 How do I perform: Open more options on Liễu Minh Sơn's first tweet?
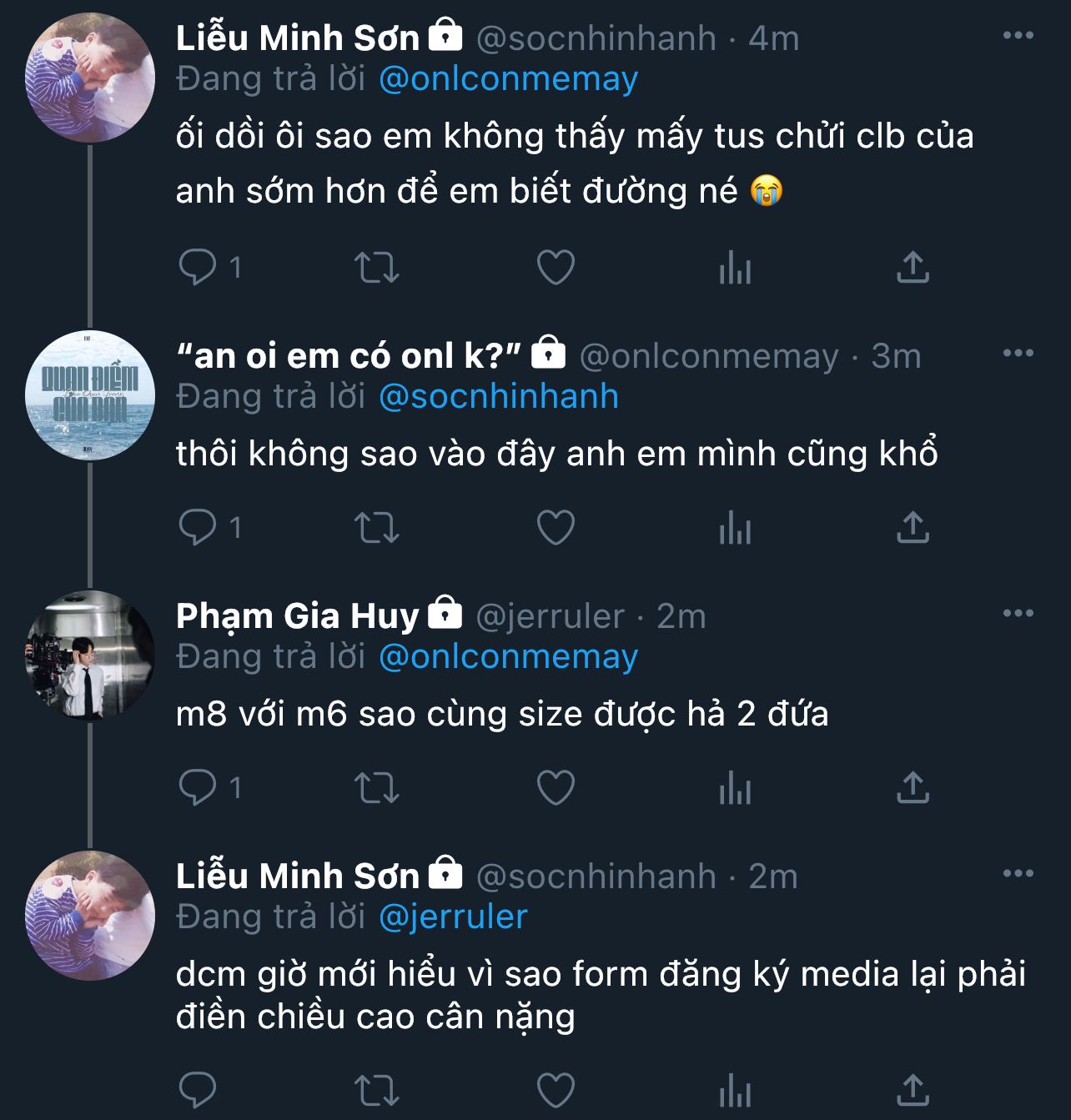(1018, 36)
